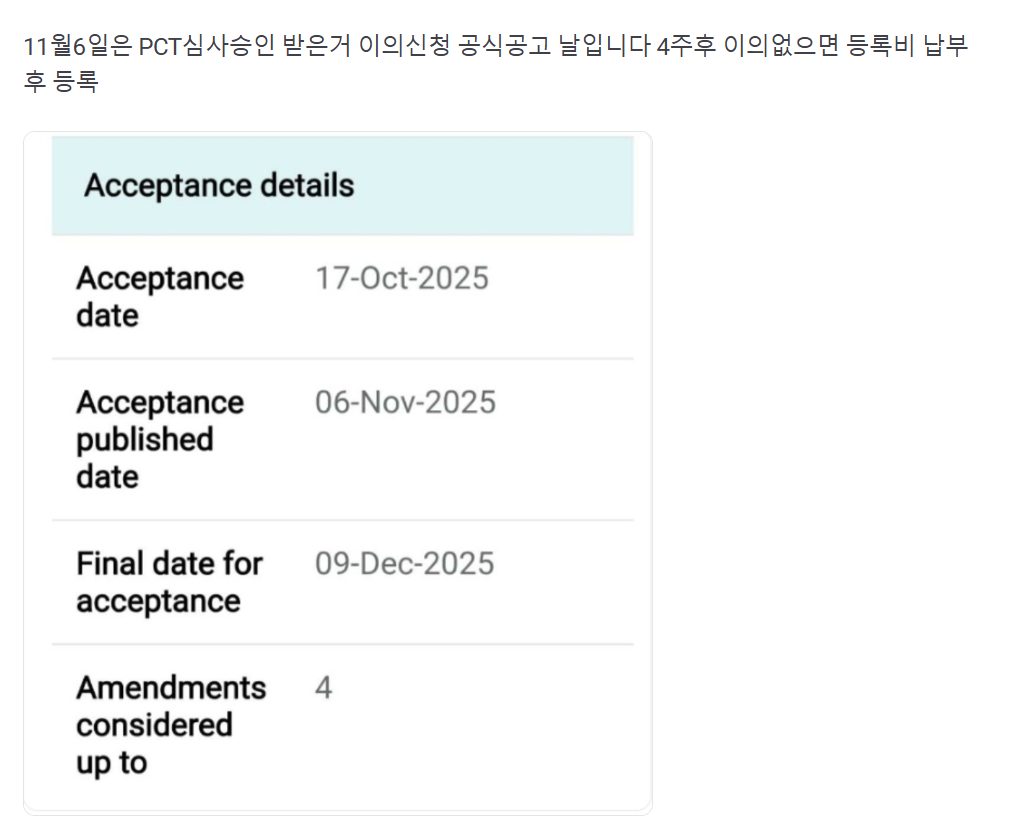The height and width of the screenshot is (832, 1014).
Task: Click the Korean post text paragraph
Action: point(495,47)
